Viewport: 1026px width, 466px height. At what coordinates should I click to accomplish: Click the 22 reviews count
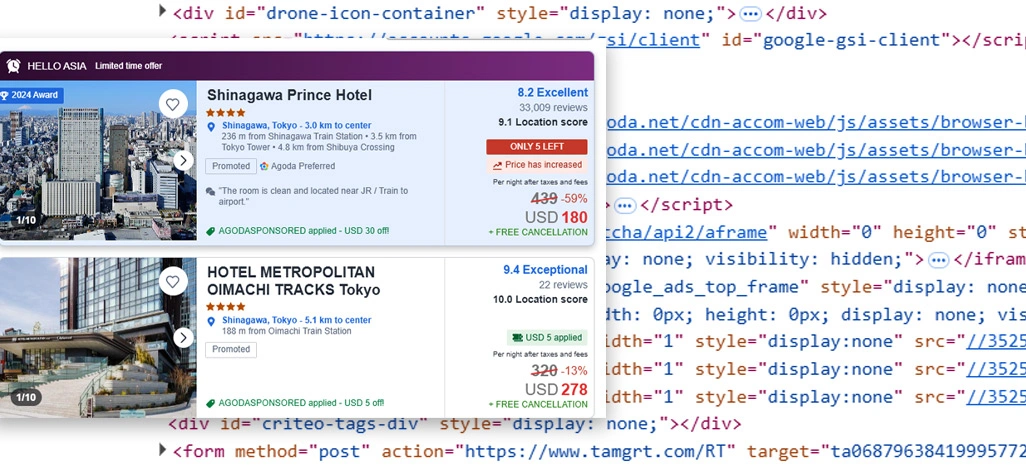pyautogui.click(x=563, y=285)
